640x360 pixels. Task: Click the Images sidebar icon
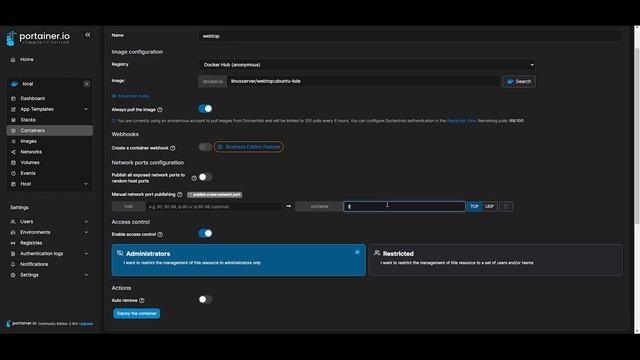[x=13, y=141]
